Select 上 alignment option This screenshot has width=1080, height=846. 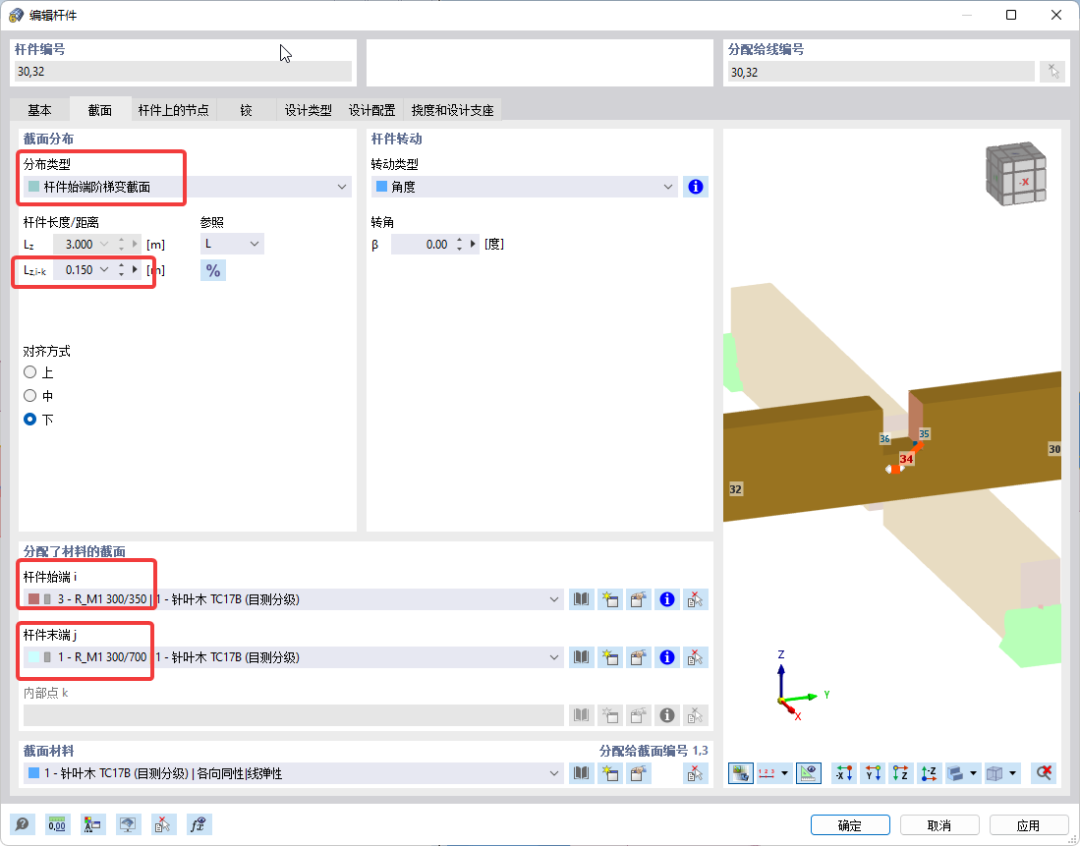point(30,372)
